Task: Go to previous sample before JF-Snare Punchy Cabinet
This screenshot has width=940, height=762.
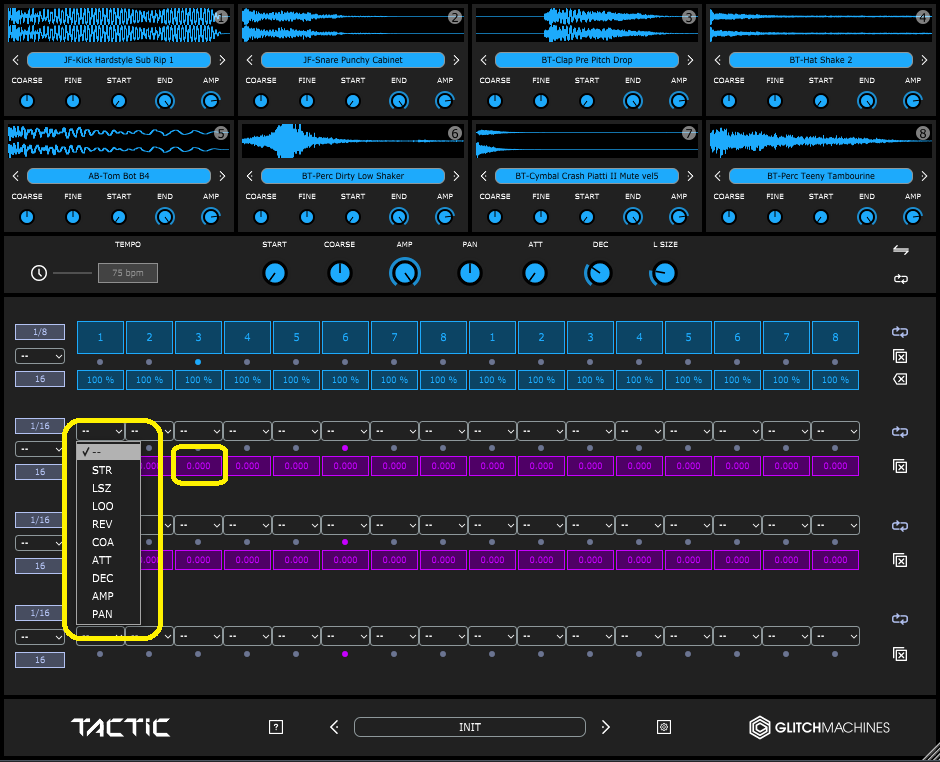Action: [250, 60]
